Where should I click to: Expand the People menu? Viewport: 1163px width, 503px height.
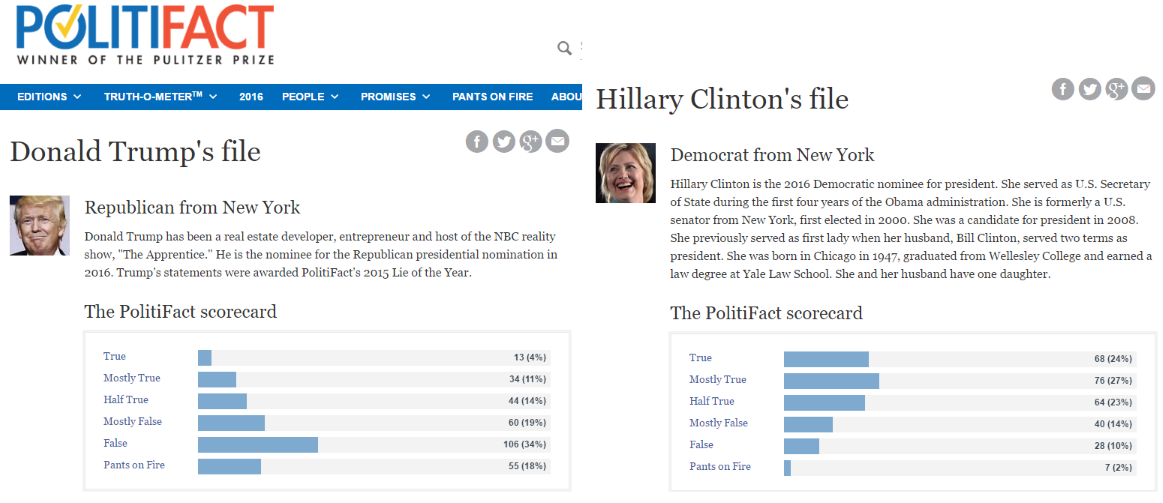[x=310, y=97]
